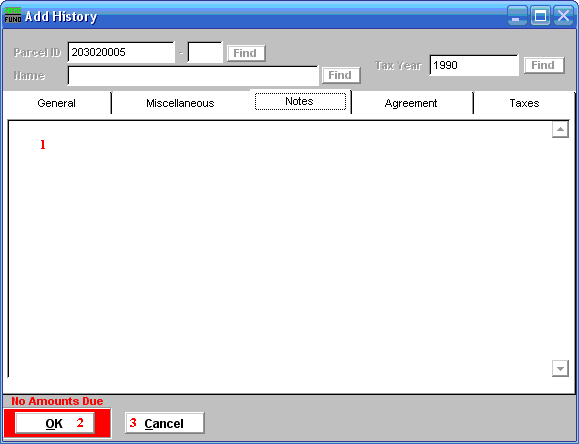579x444 pixels.
Task: Close the Add History window
Action: pos(563,16)
